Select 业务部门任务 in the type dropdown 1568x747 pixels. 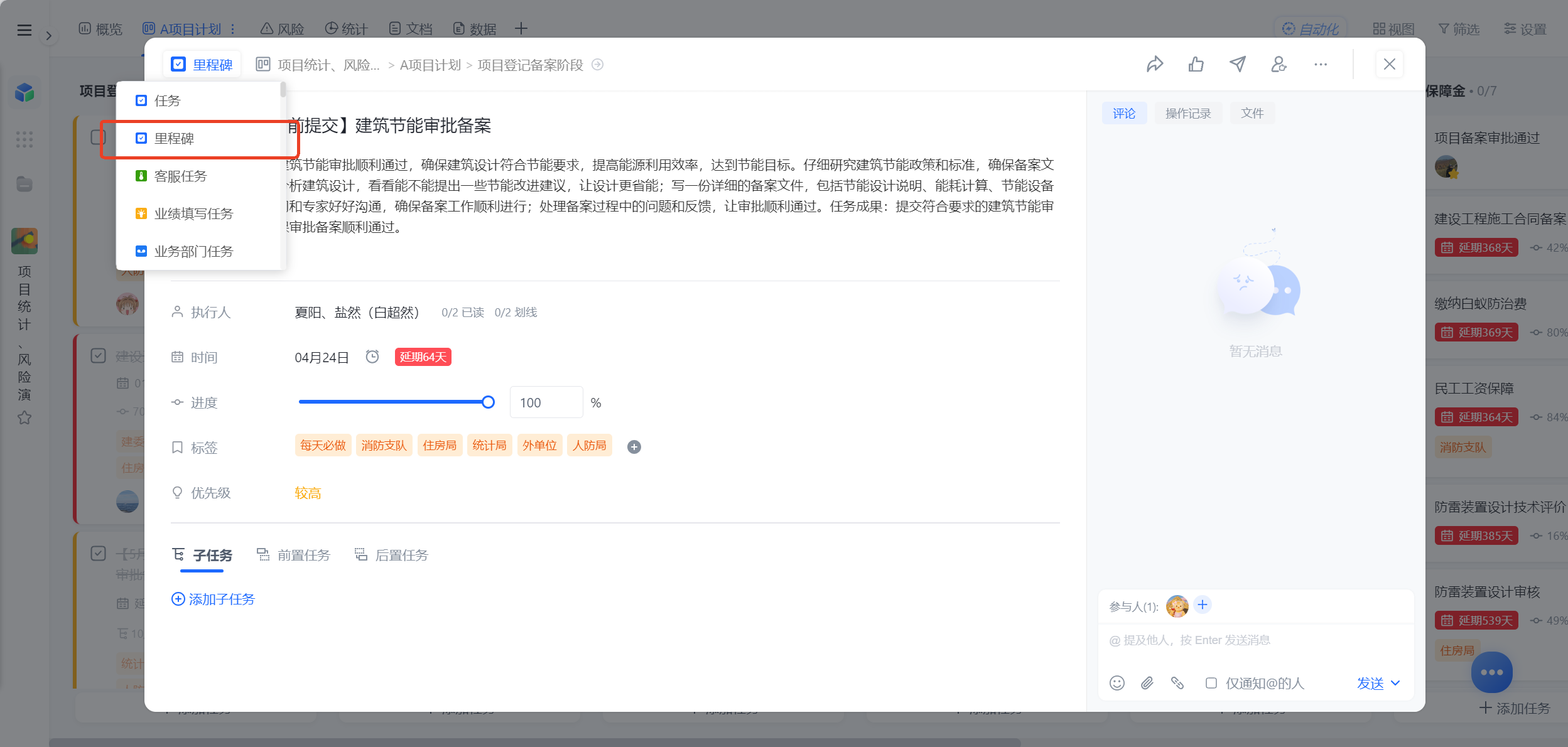[198, 251]
